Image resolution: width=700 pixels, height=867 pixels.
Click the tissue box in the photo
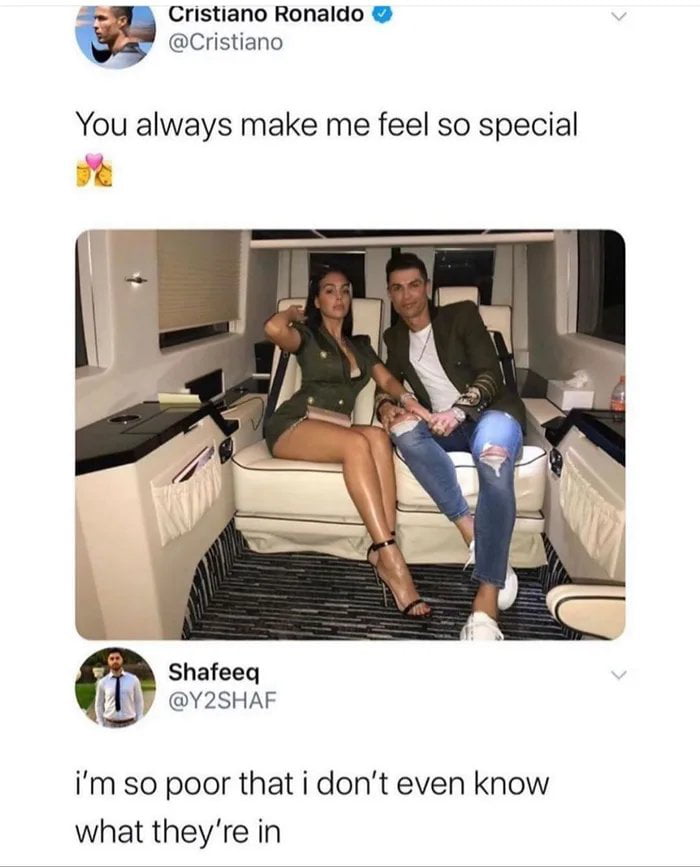coord(570,390)
